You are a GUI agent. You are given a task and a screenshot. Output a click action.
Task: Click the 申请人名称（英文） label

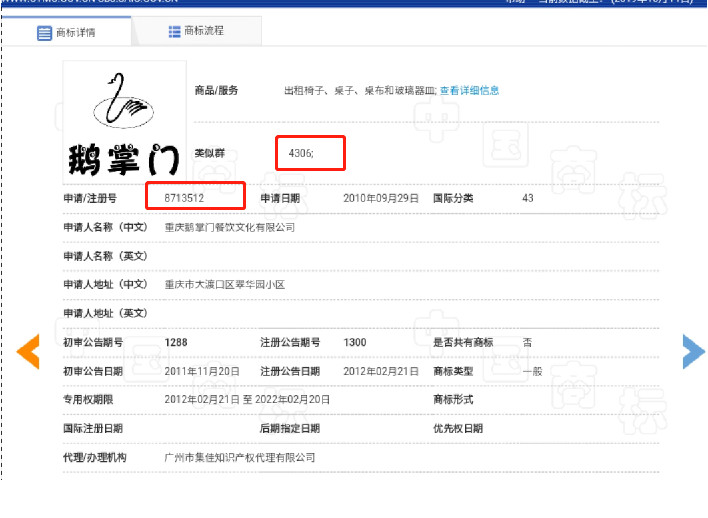[105, 256]
